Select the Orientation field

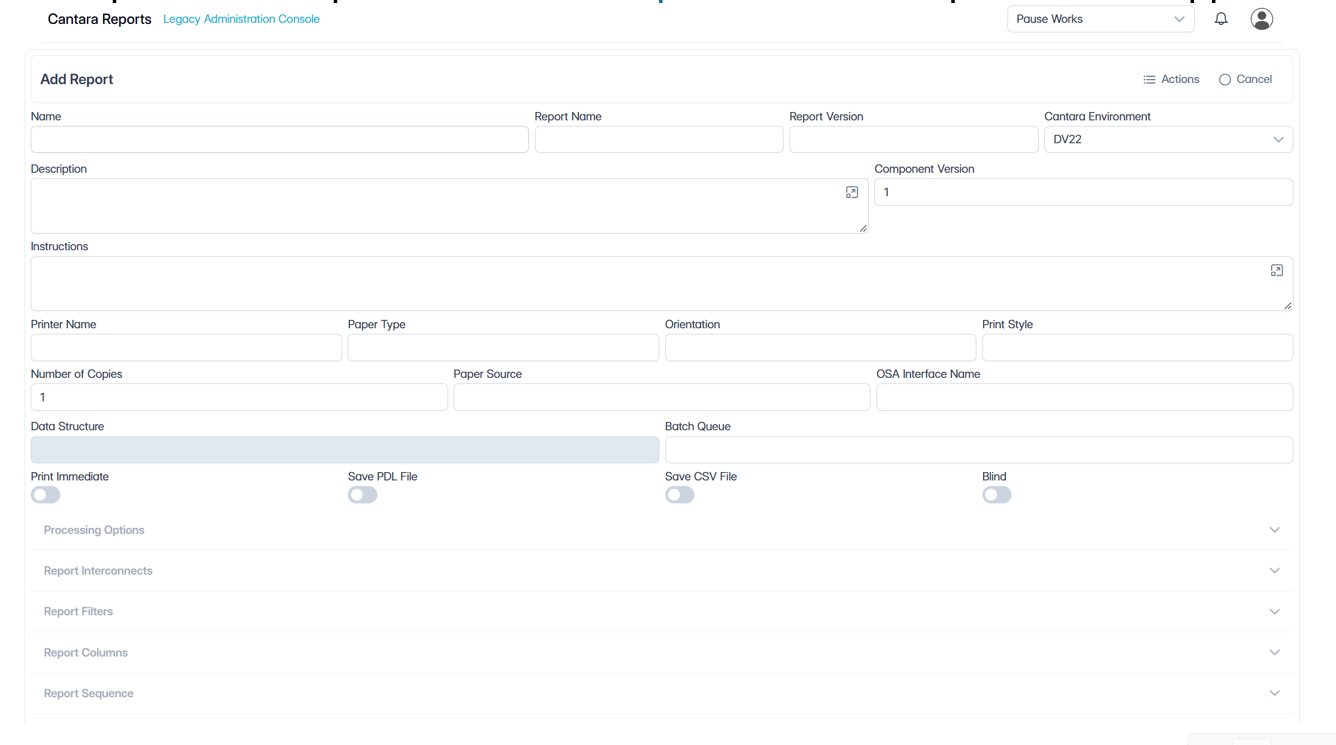tap(820, 347)
